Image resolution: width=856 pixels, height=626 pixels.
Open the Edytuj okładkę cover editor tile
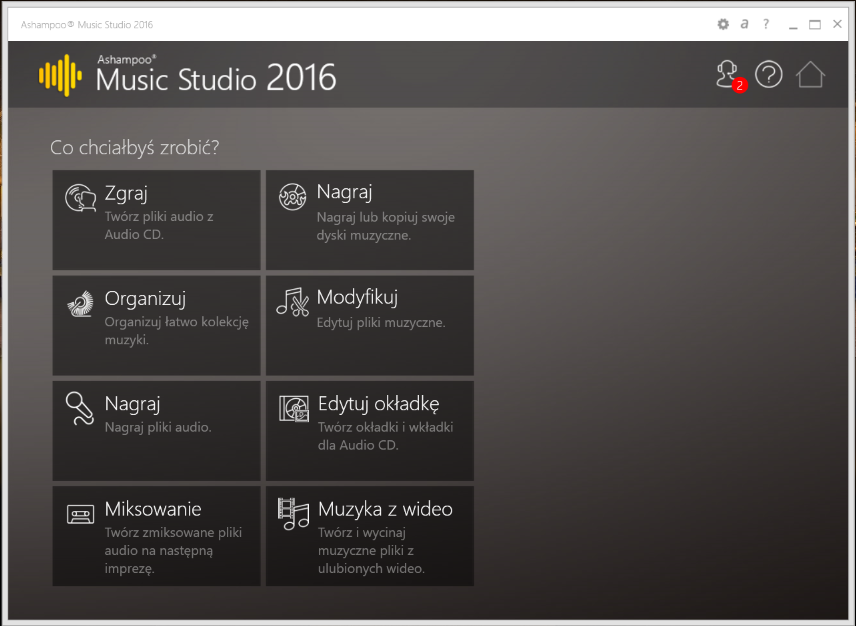pos(370,431)
